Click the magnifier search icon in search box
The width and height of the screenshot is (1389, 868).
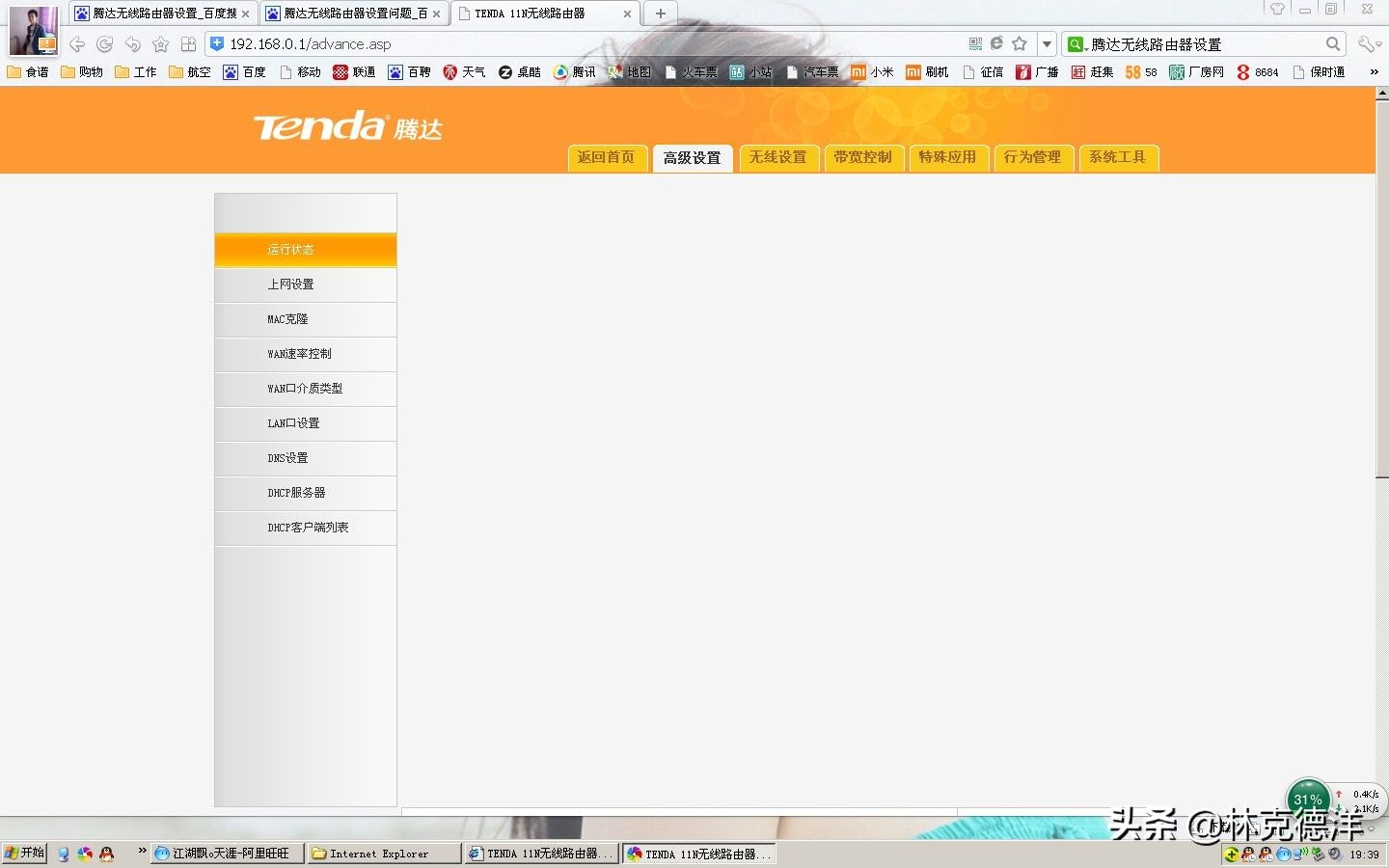tap(1333, 43)
